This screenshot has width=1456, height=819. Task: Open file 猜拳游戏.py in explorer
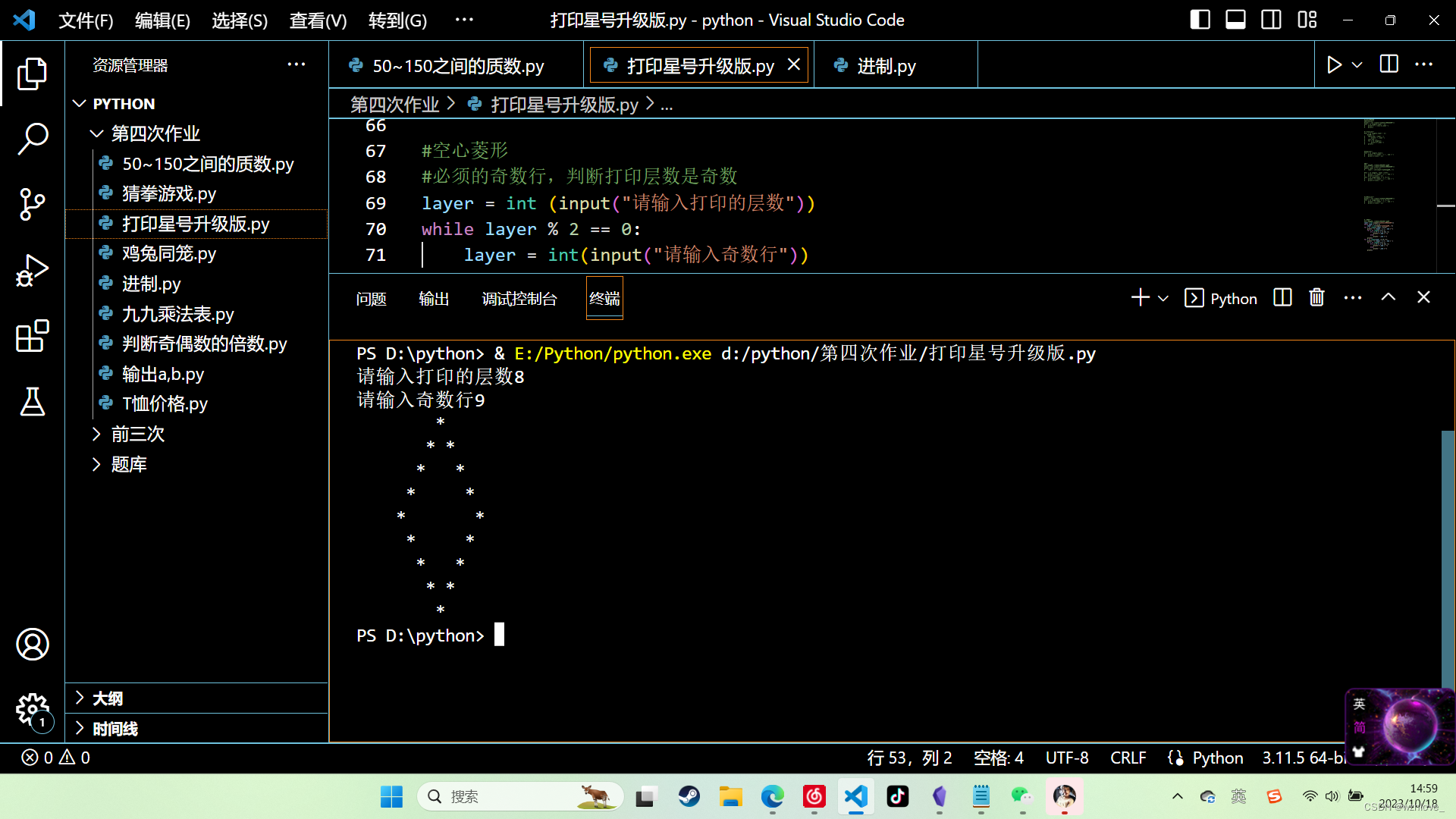197,193
